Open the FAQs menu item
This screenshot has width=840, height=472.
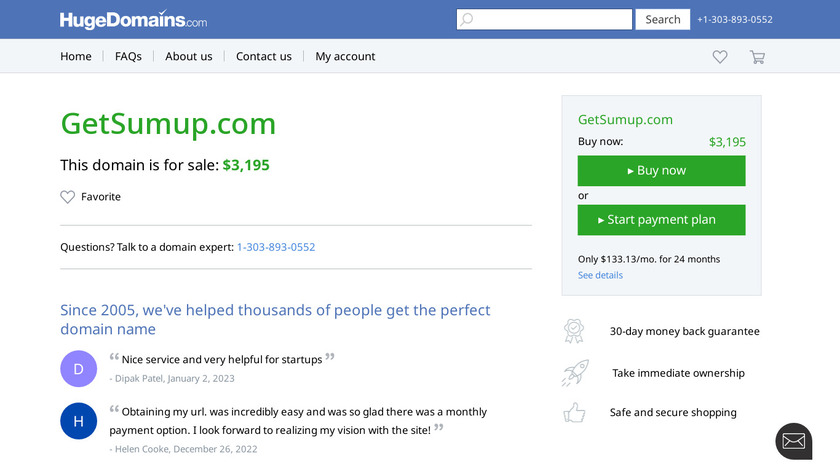(x=128, y=57)
